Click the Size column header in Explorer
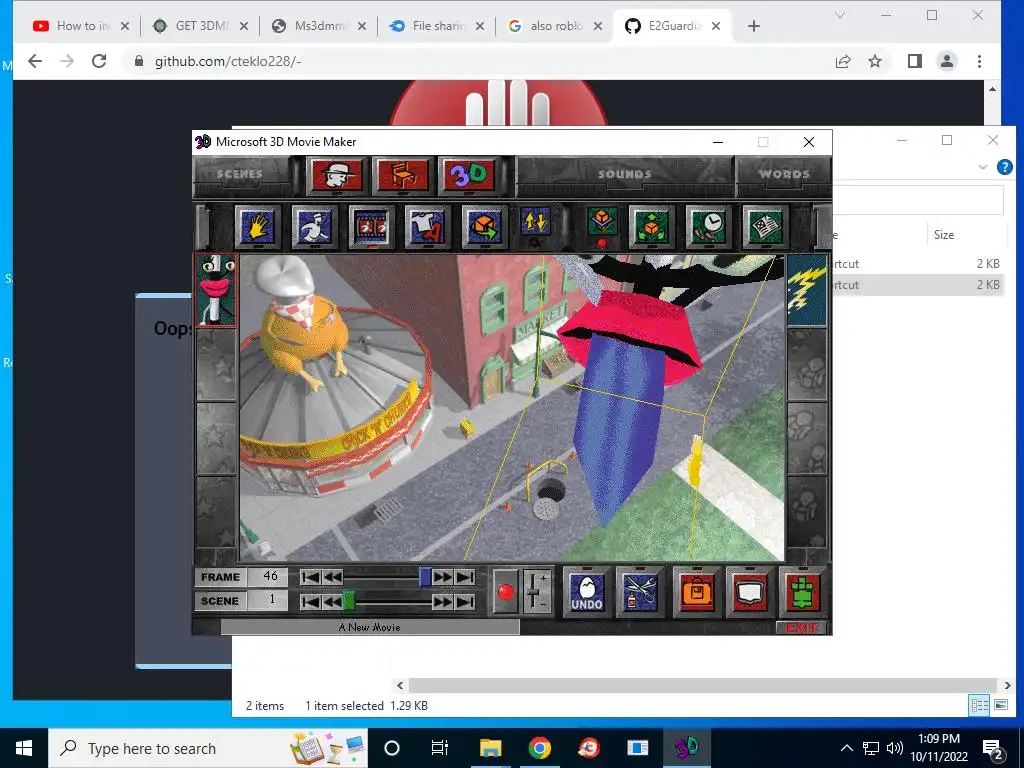This screenshot has height=768, width=1024. click(x=967, y=235)
